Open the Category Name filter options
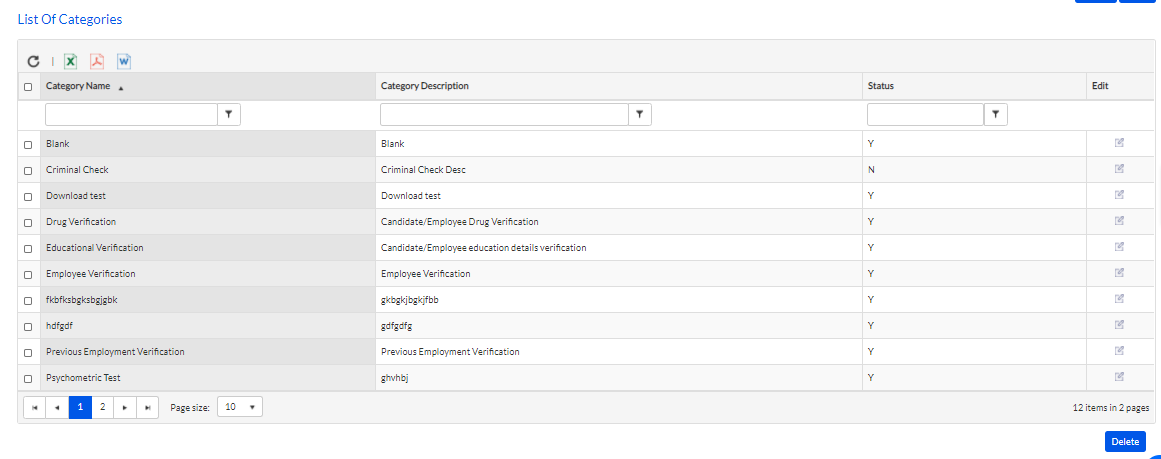Viewport: 1161px width, 459px height. click(229, 115)
